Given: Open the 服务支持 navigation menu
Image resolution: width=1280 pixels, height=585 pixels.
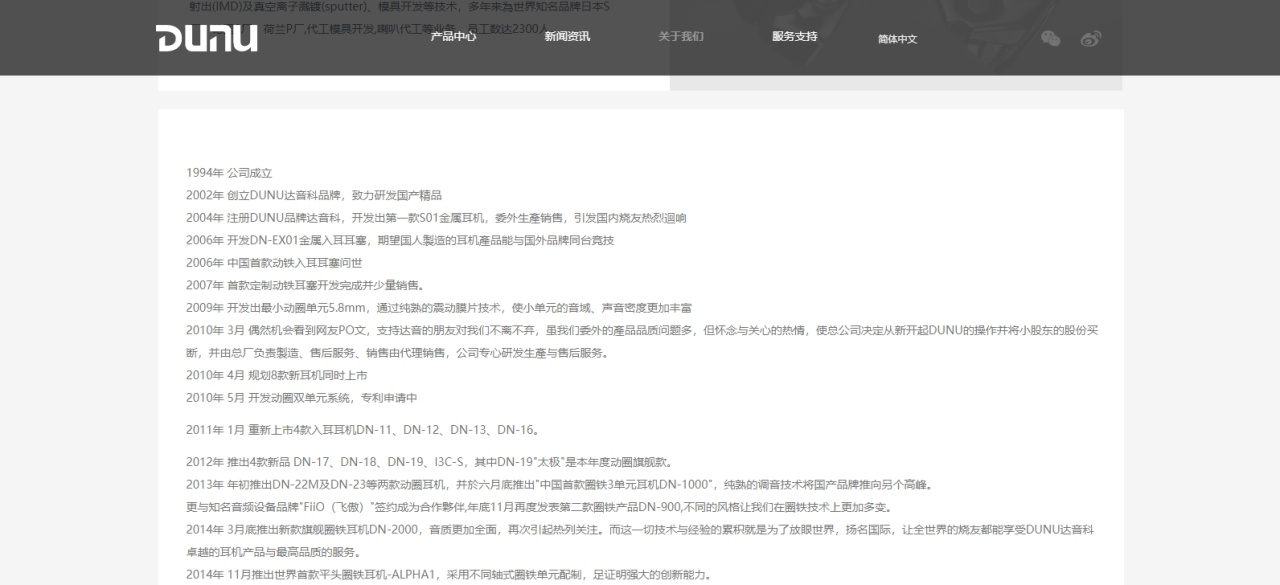Looking at the screenshot, I should click(795, 37).
